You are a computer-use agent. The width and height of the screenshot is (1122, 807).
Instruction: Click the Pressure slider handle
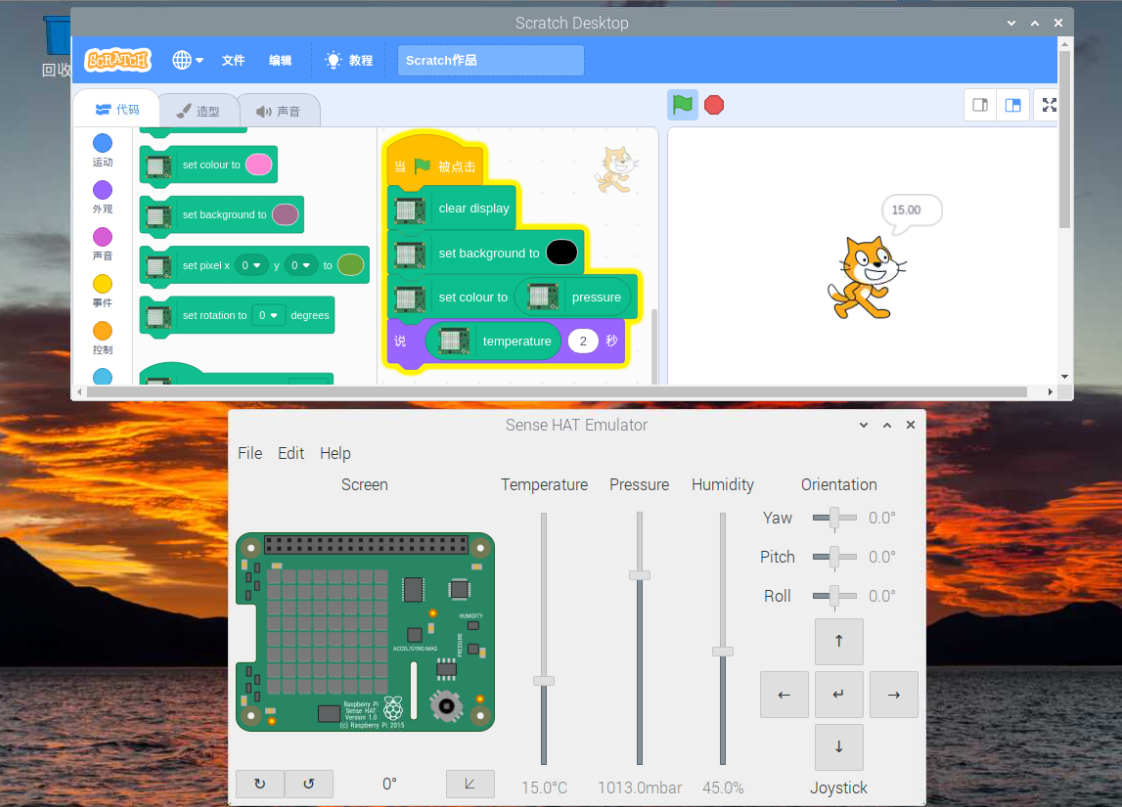pos(640,575)
